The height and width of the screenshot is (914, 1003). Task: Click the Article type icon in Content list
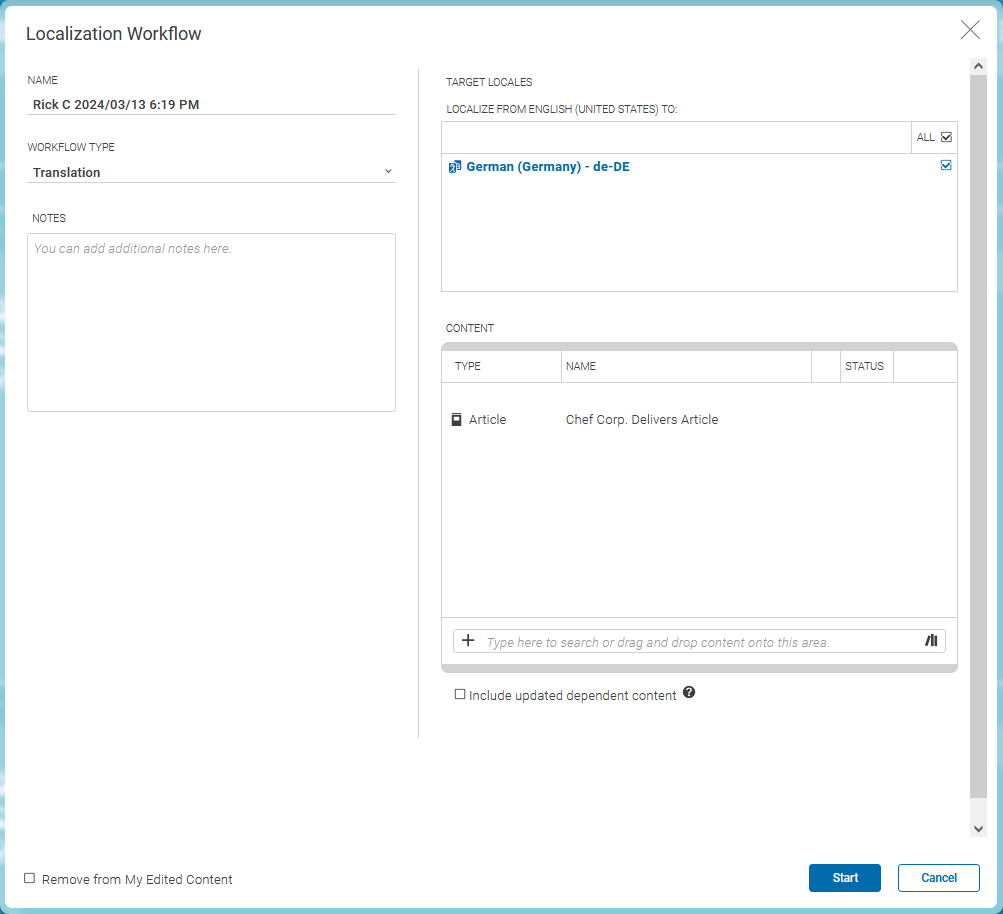click(456, 419)
